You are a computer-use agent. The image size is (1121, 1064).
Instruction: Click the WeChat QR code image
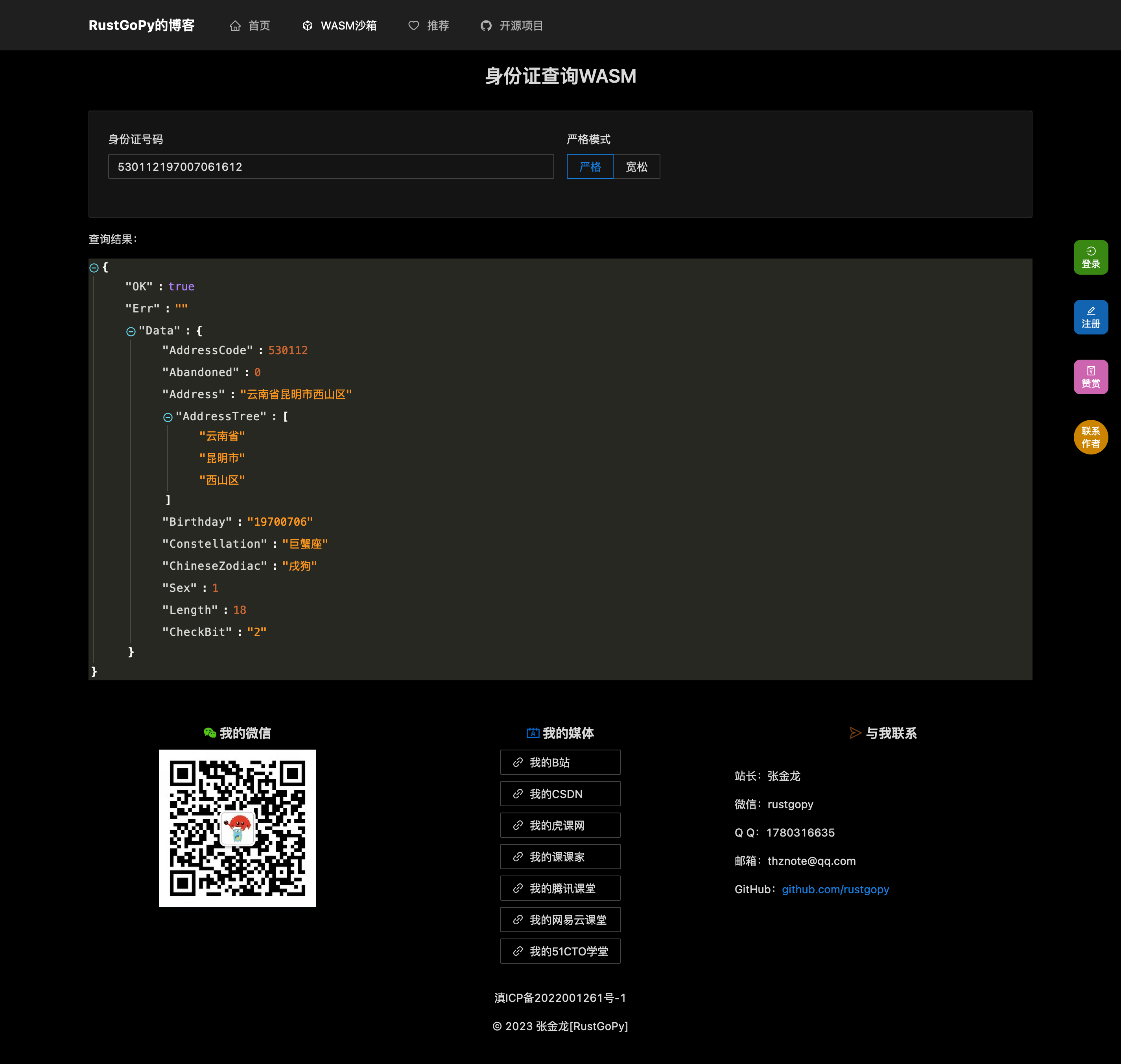(237, 828)
